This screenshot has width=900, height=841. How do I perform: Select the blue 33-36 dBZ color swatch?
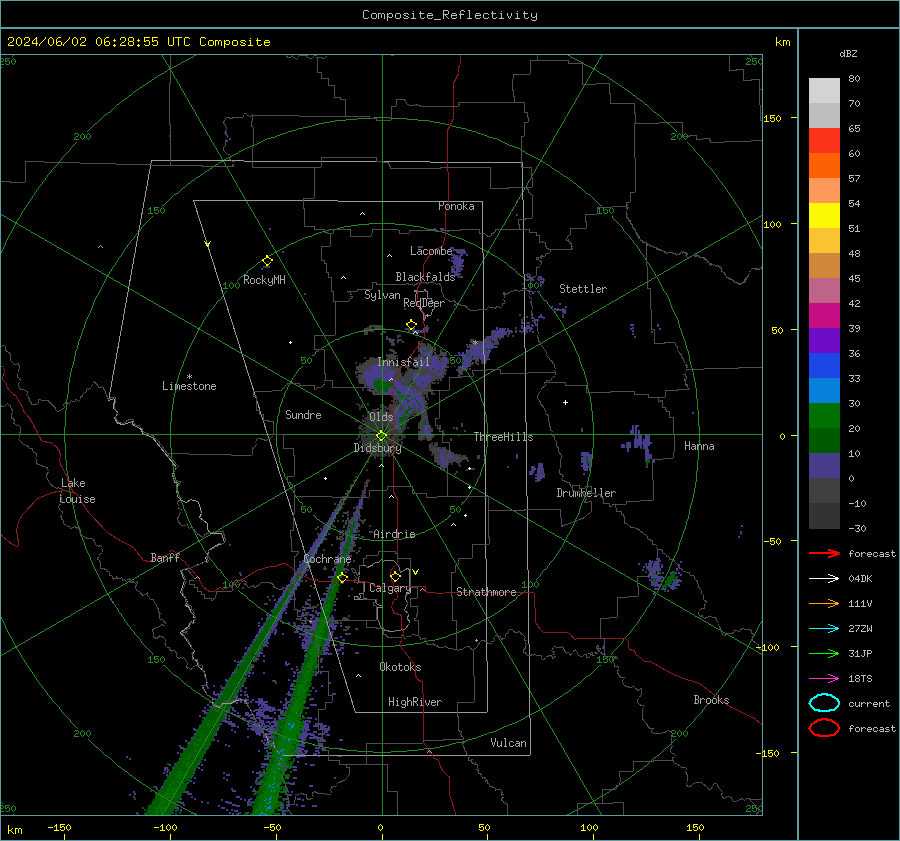coord(824,366)
